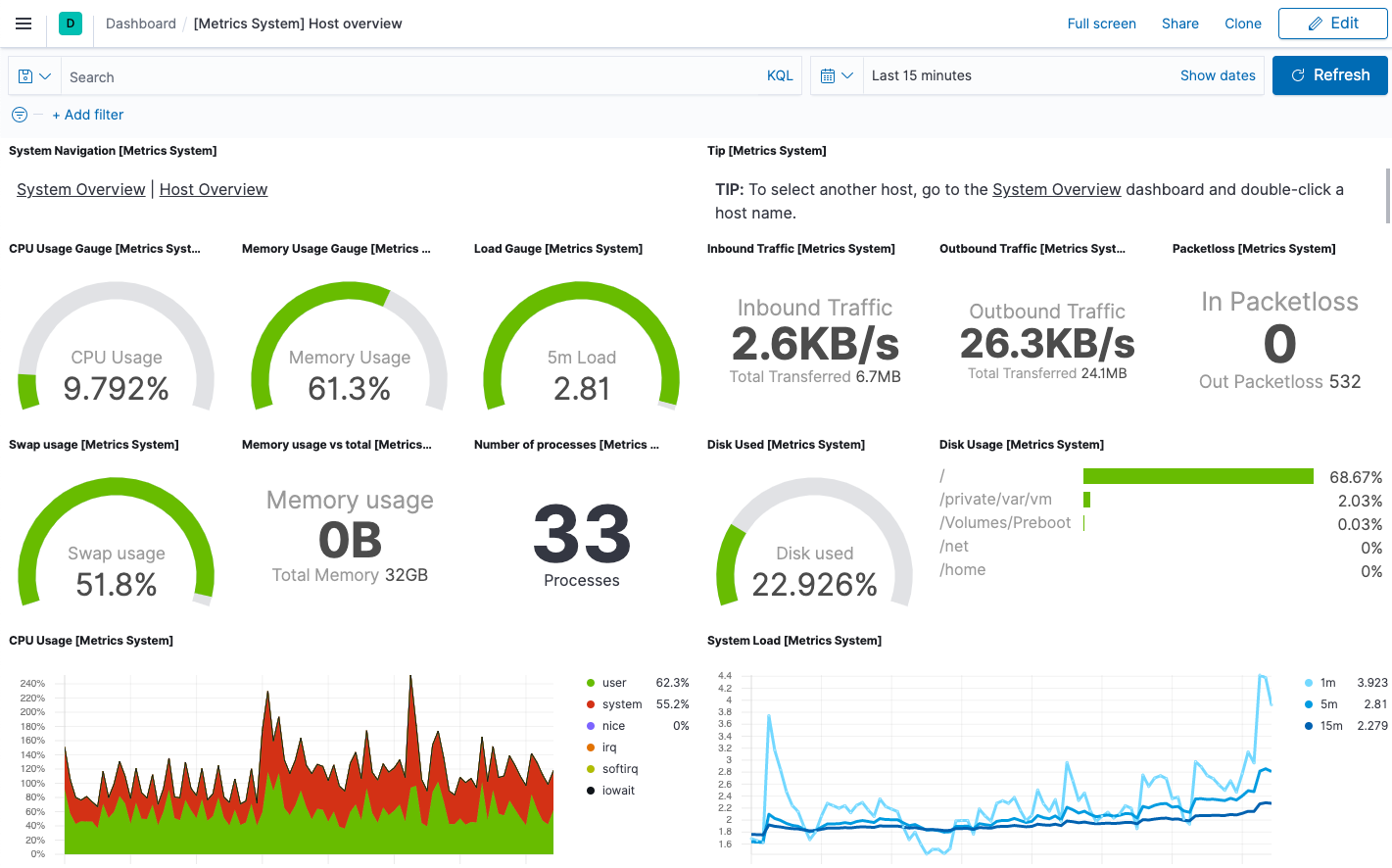Viewport: 1392px width, 868px height.
Task: Expand the saved query chevron dropdown
Action: [x=43, y=75]
